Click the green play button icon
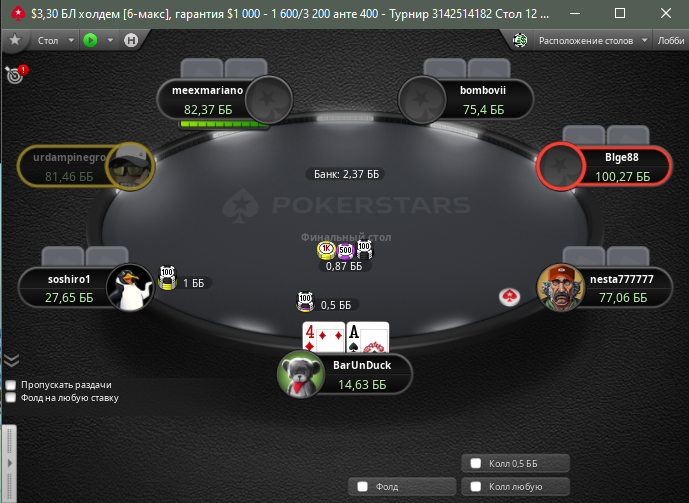 click(x=91, y=40)
